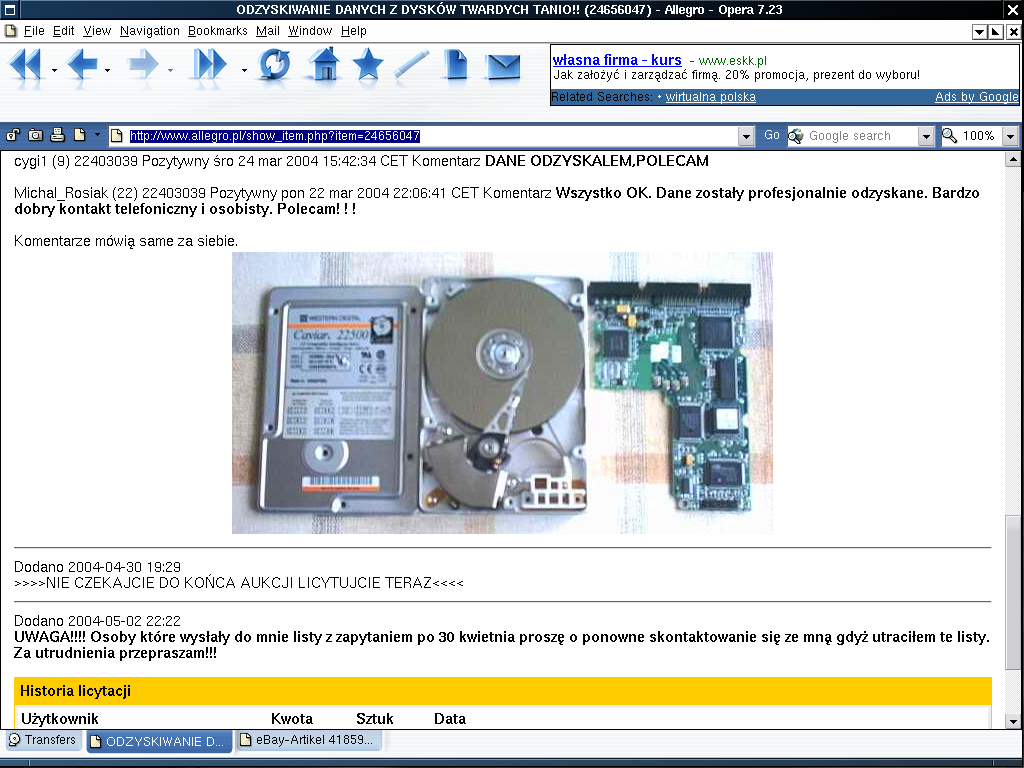Click the Rewind double-arrow navigation button

click(x=25, y=65)
